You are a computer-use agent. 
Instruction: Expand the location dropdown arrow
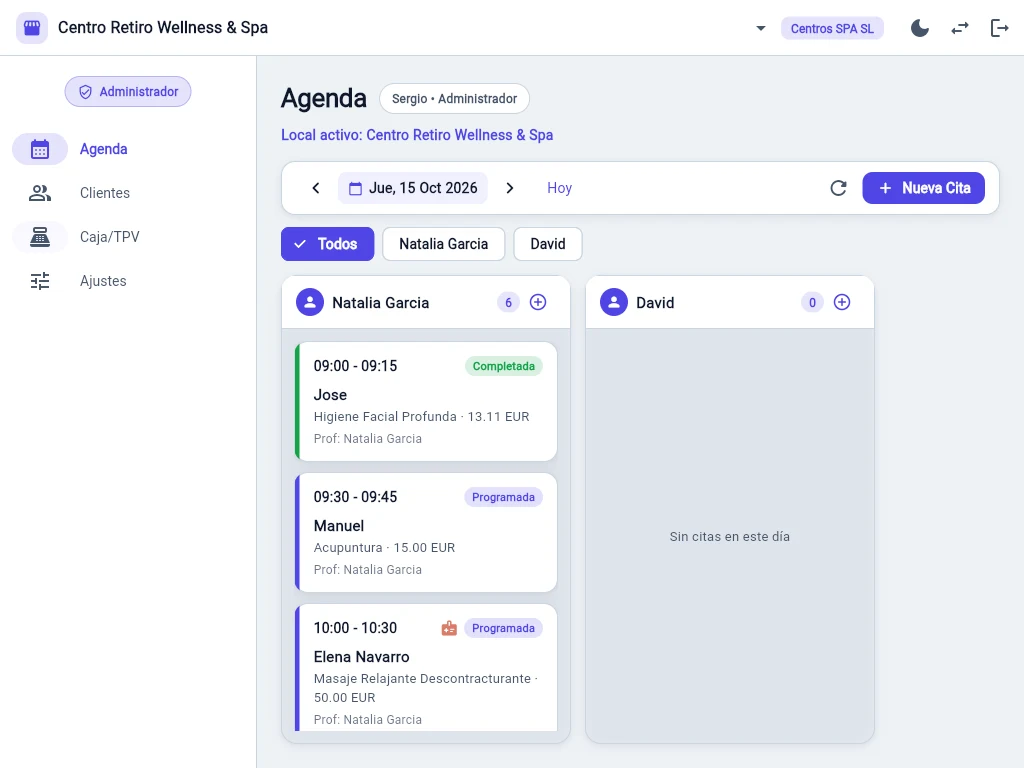coord(761,28)
